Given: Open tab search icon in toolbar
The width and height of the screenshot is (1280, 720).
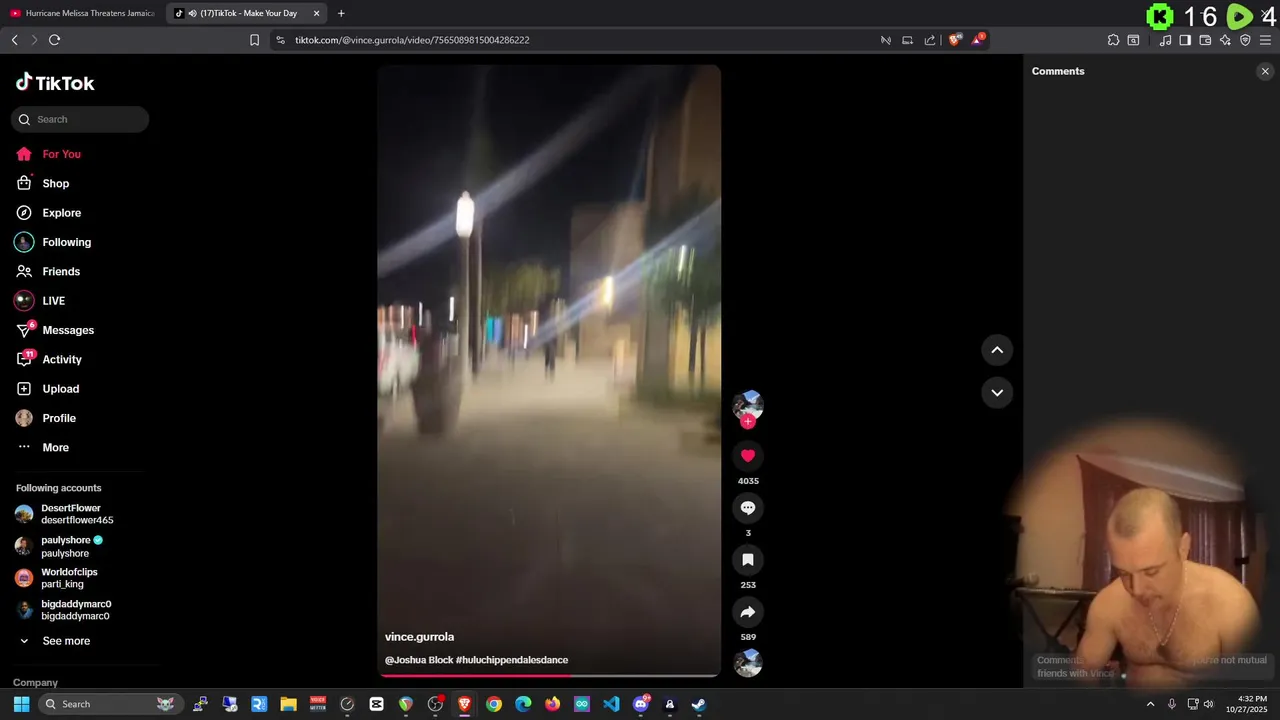Looking at the screenshot, I should [x=1133, y=40].
